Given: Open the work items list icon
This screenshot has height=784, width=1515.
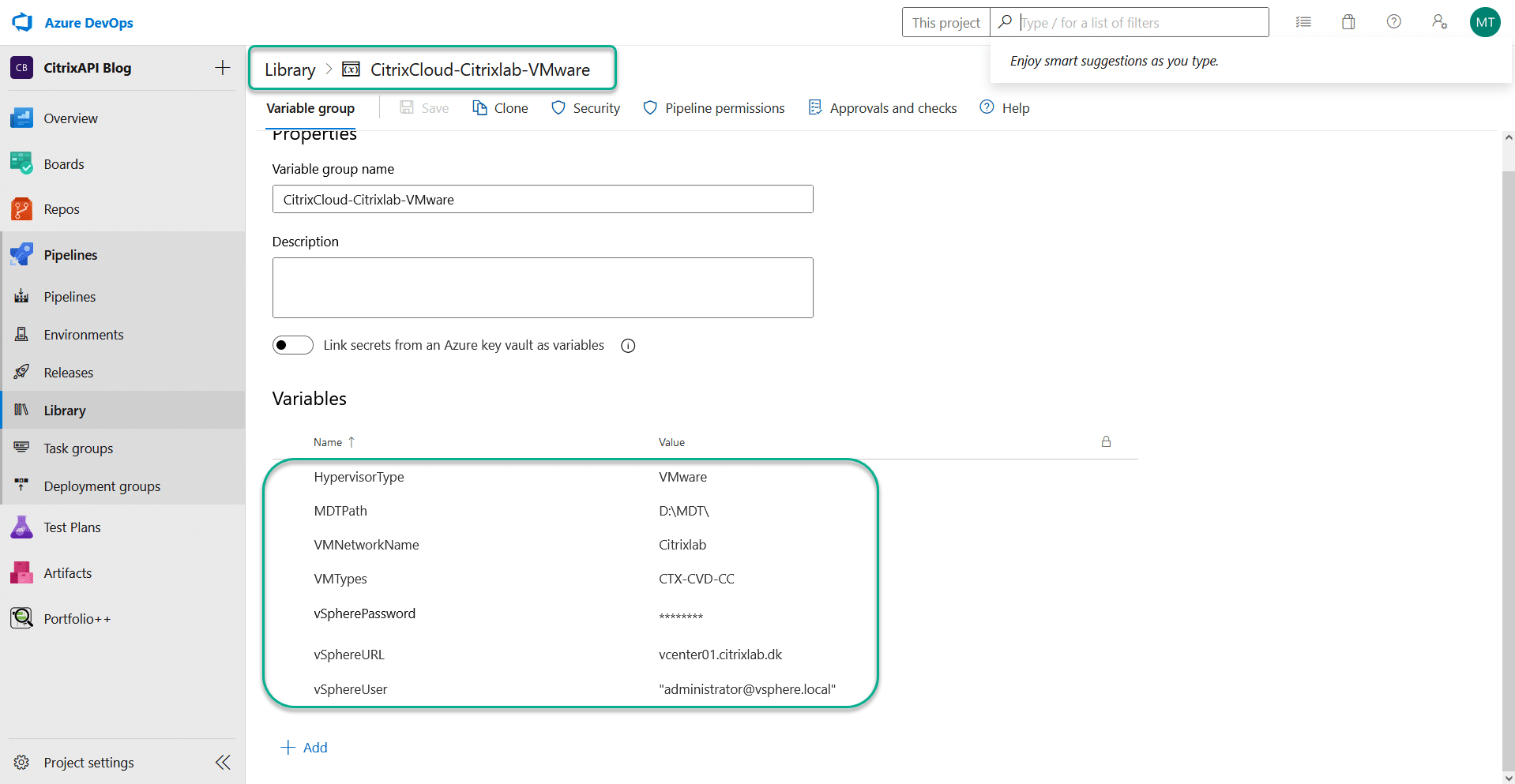Looking at the screenshot, I should [1303, 22].
